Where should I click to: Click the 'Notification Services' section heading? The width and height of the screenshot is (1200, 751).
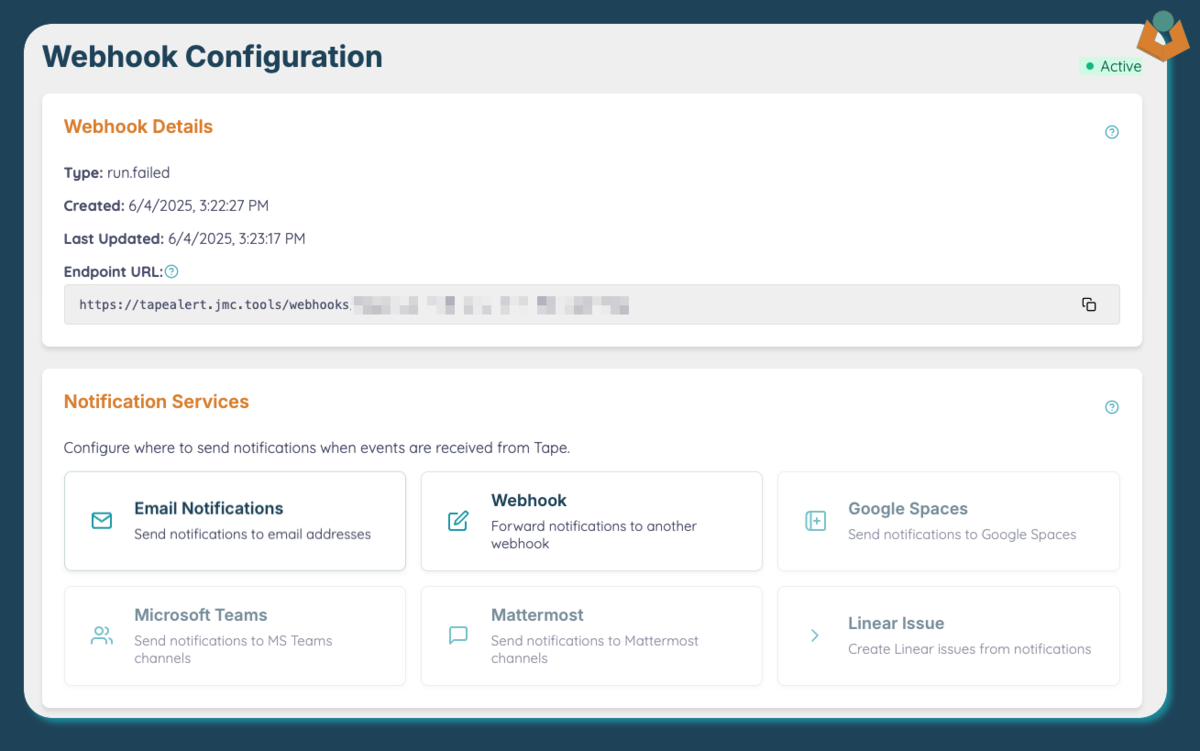(x=156, y=402)
